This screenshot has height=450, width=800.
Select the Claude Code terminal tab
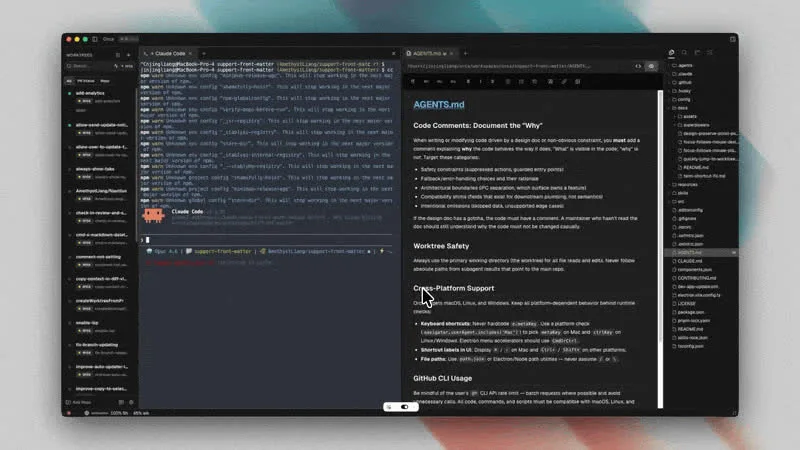[x=168, y=54]
